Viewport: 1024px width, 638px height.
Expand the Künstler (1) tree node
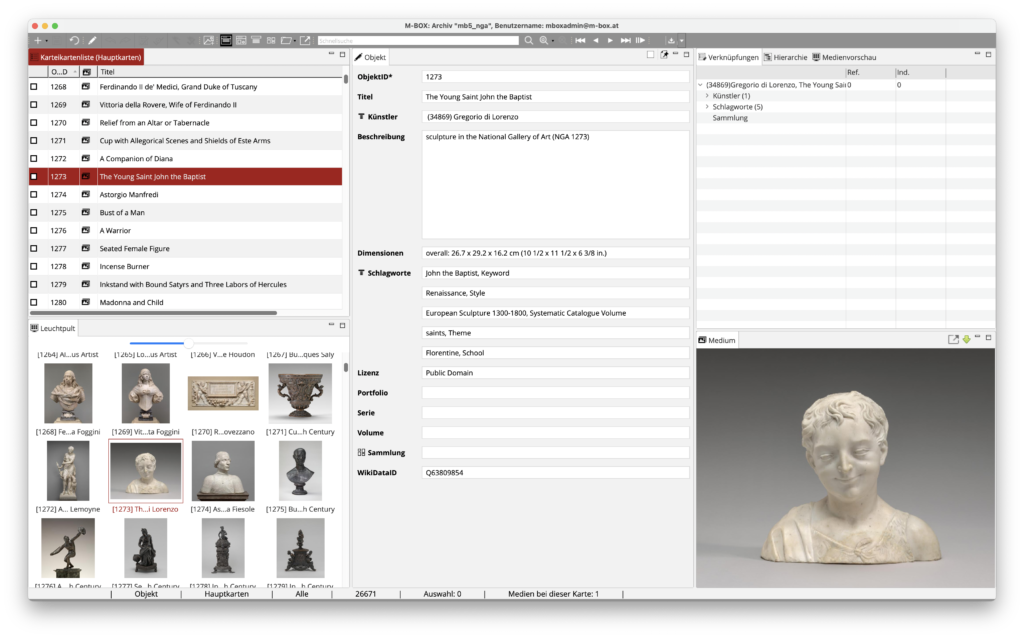[708, 96]
